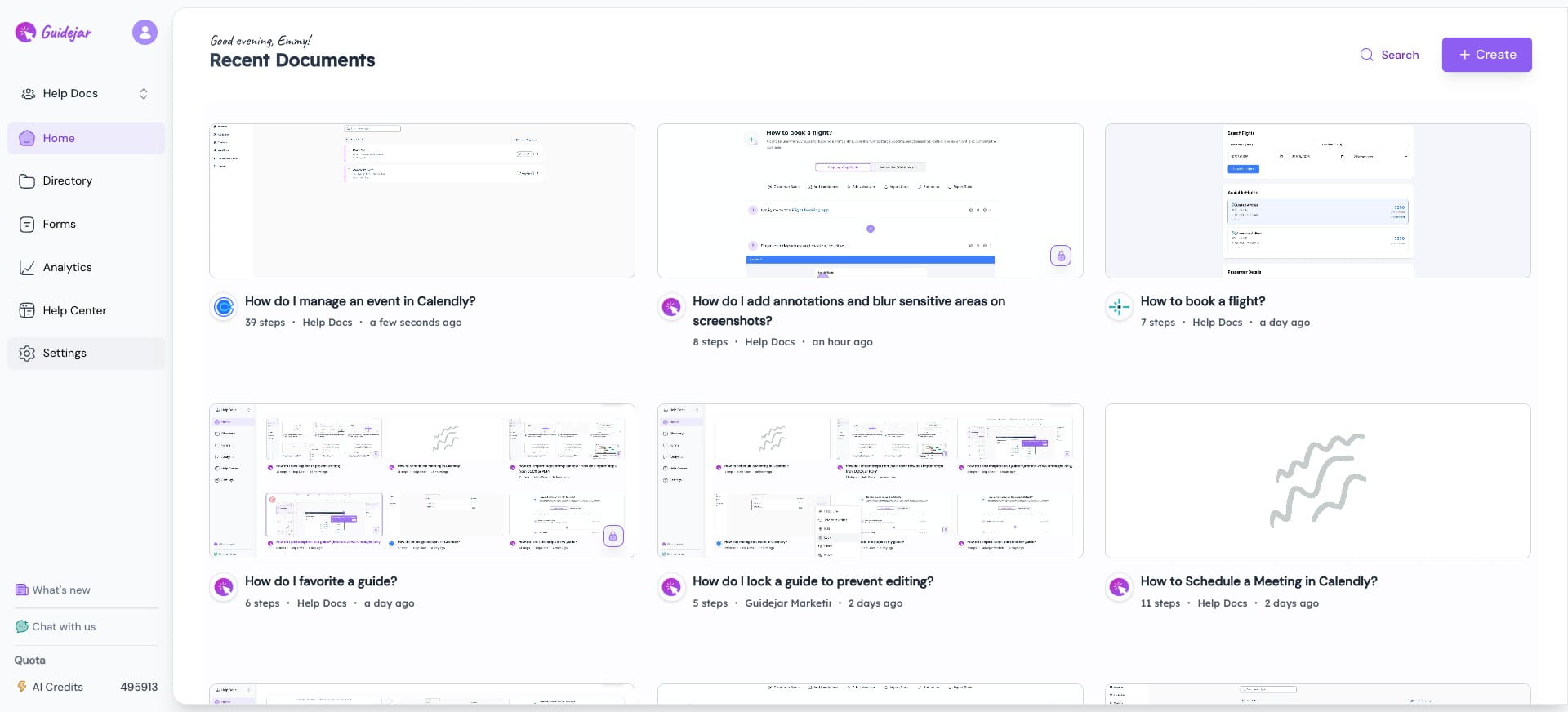Click "39 steps" under the Calendly event guide

(x=265, y=323)
